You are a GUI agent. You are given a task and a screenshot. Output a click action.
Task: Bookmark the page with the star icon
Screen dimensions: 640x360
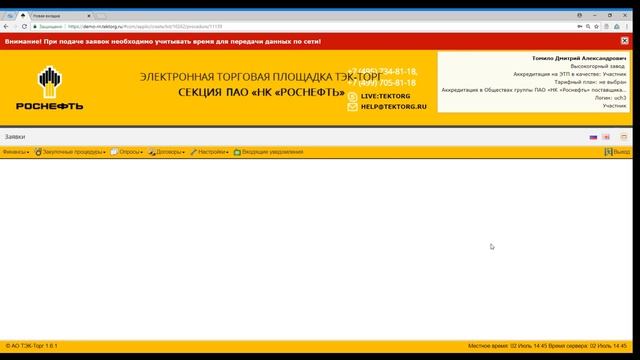tap(596, 27)
